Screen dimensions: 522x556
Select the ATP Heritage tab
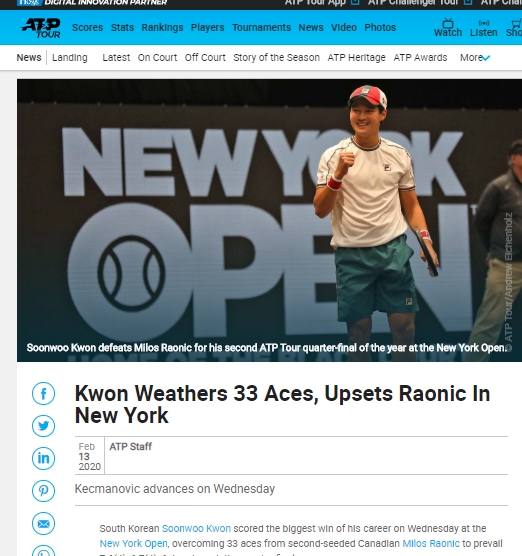[x=356, y=57]
